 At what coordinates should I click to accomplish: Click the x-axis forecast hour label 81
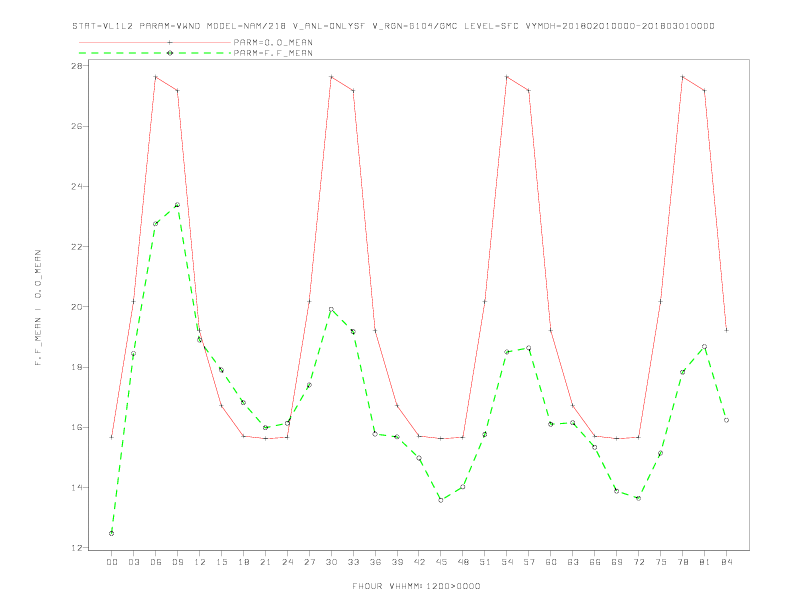705,562
